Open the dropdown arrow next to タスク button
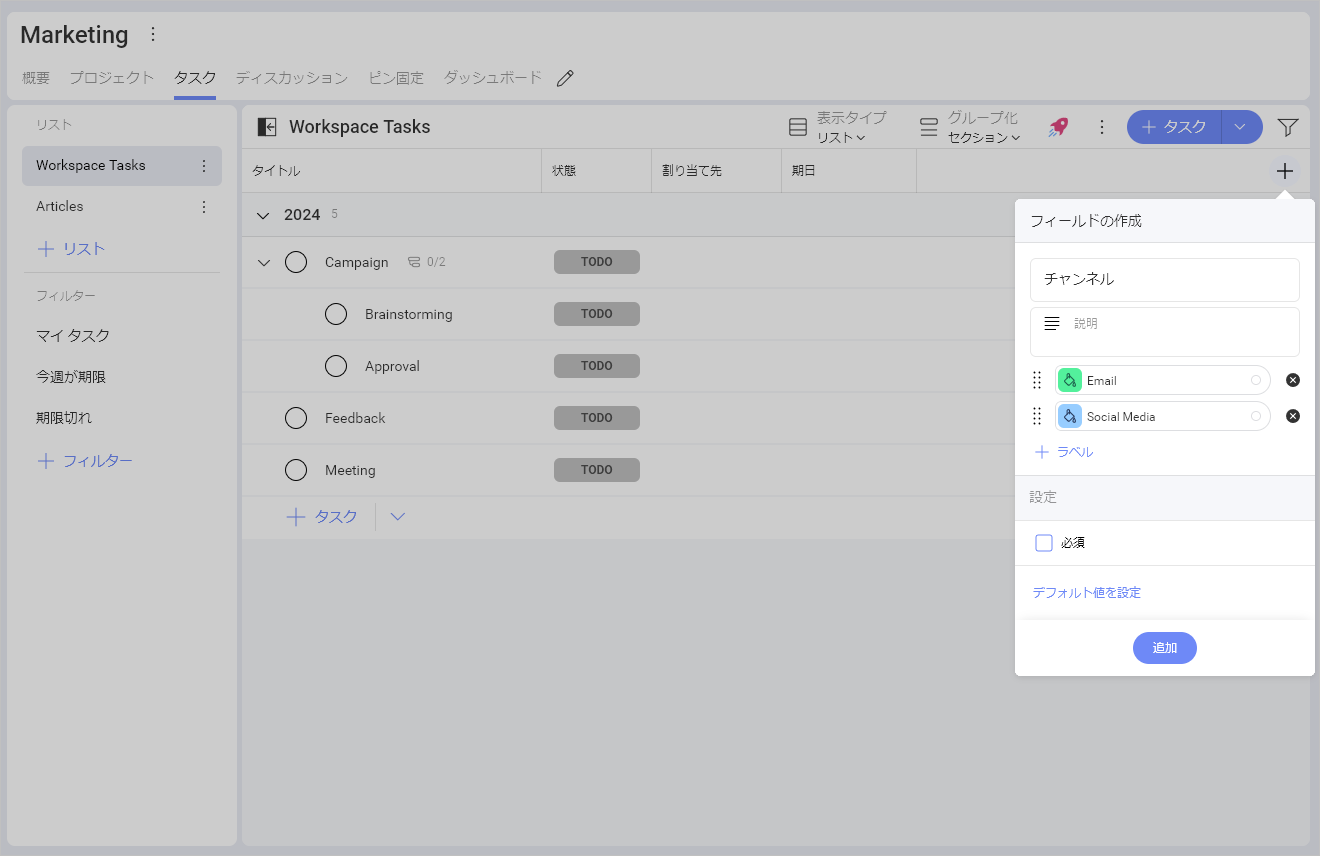The height and width of the screenshot is (856, 1320). click(x=1241, y=127)
